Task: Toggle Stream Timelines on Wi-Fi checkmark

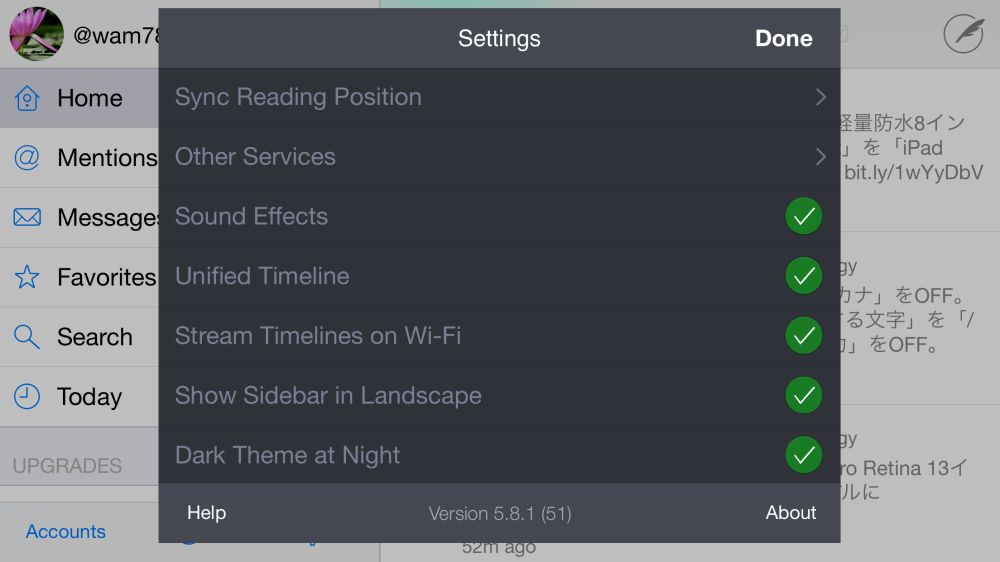Action: tap(803, 336)
